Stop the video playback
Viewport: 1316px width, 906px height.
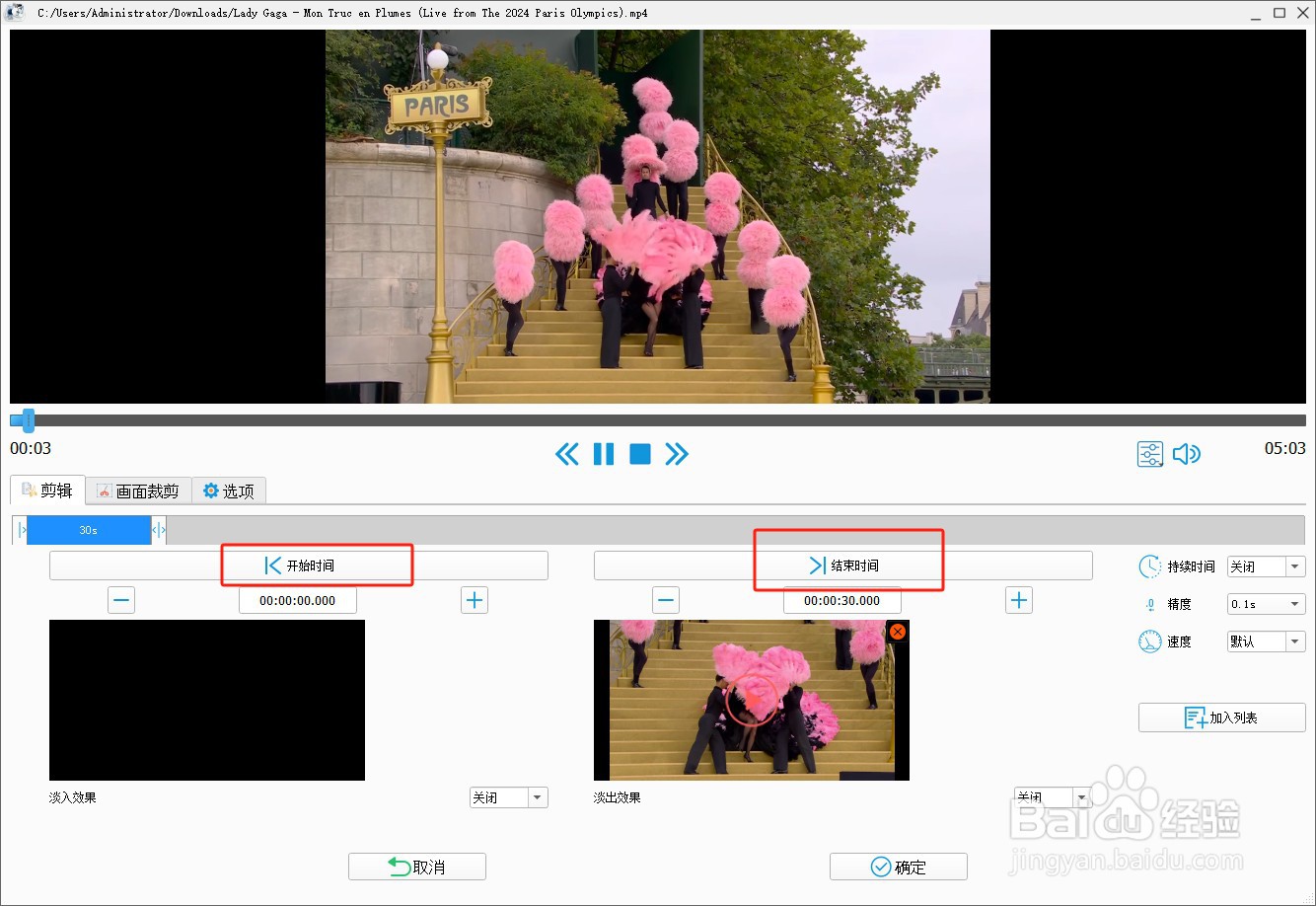click(640, 454)
